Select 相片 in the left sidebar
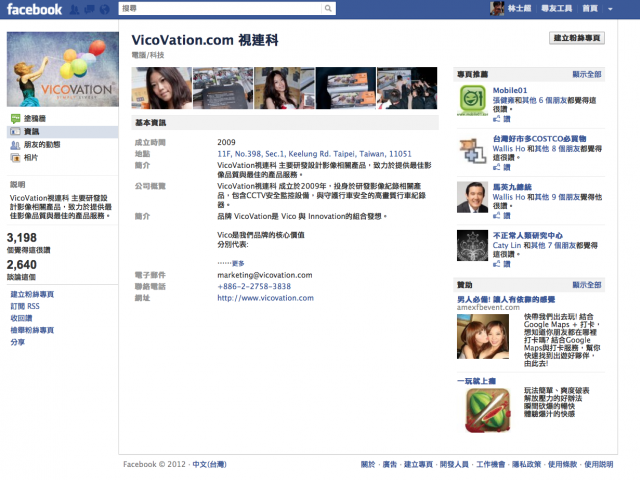Screen dimensions: 640x480 tap(31, 158)
